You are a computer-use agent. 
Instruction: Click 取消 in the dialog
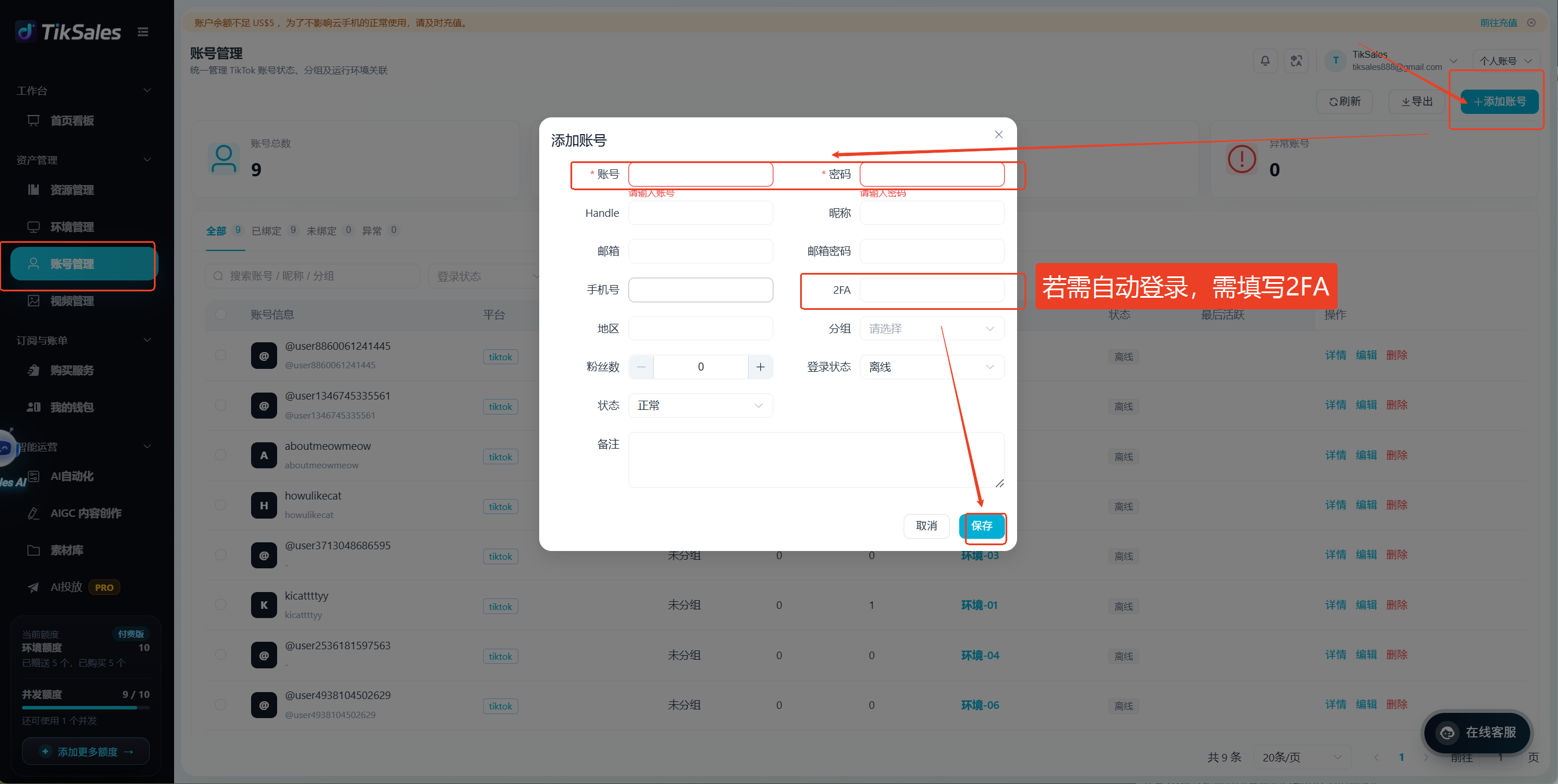(926, 526)
